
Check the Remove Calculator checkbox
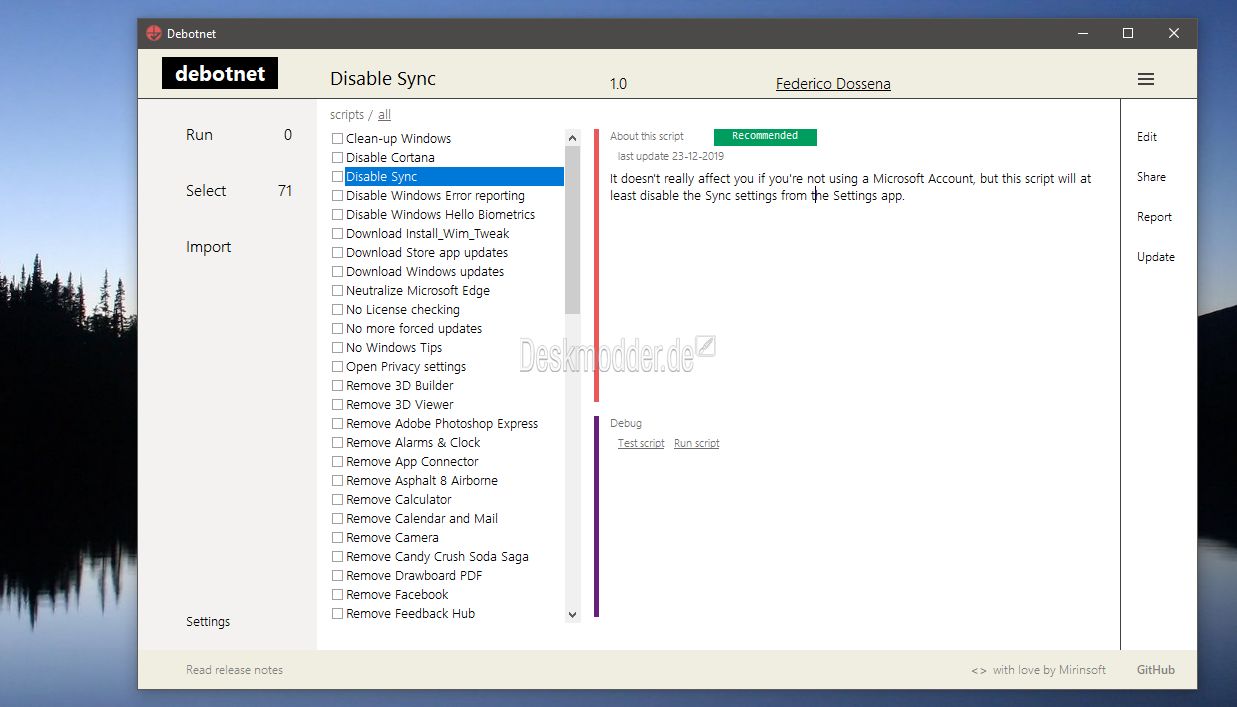(337, 500)
